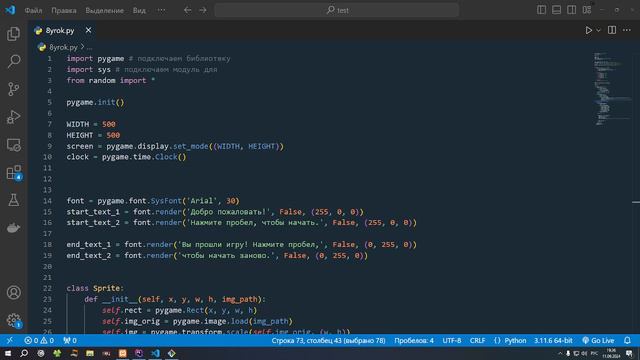
Task: Click the 8yrok.py breadcrumb
Action: (63, 47)
